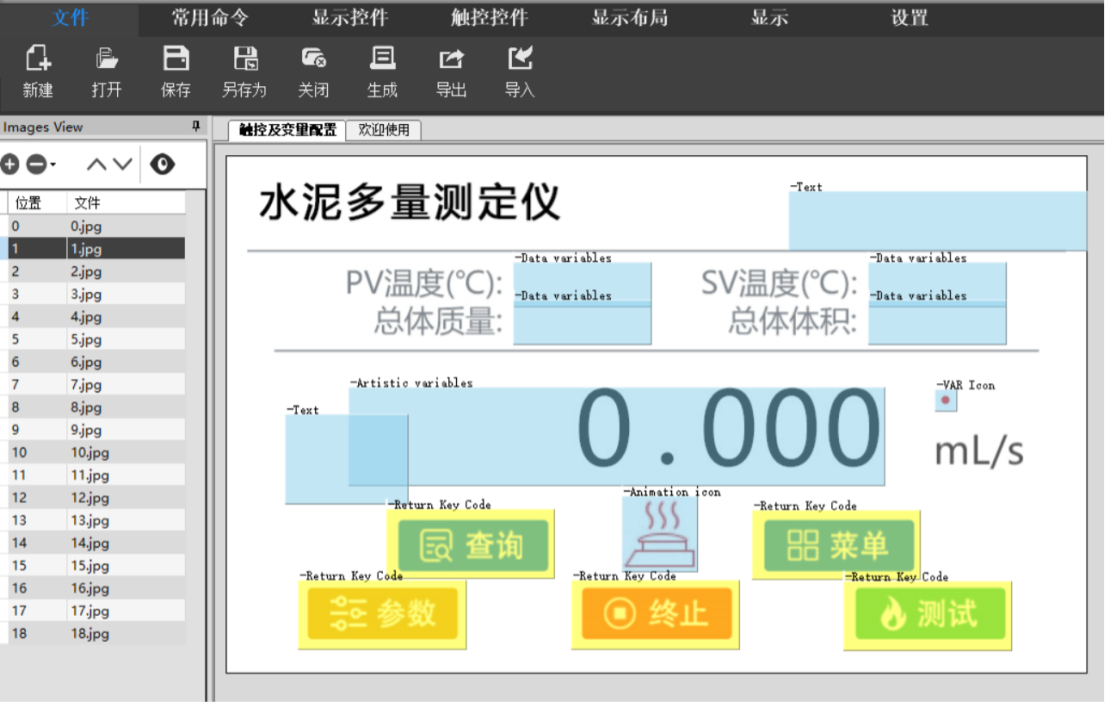This screenshot has width=1109, height=705.
Task: Select the 查询 Return Key Code button
Action: pyautogui.click(x=472, y=544)
